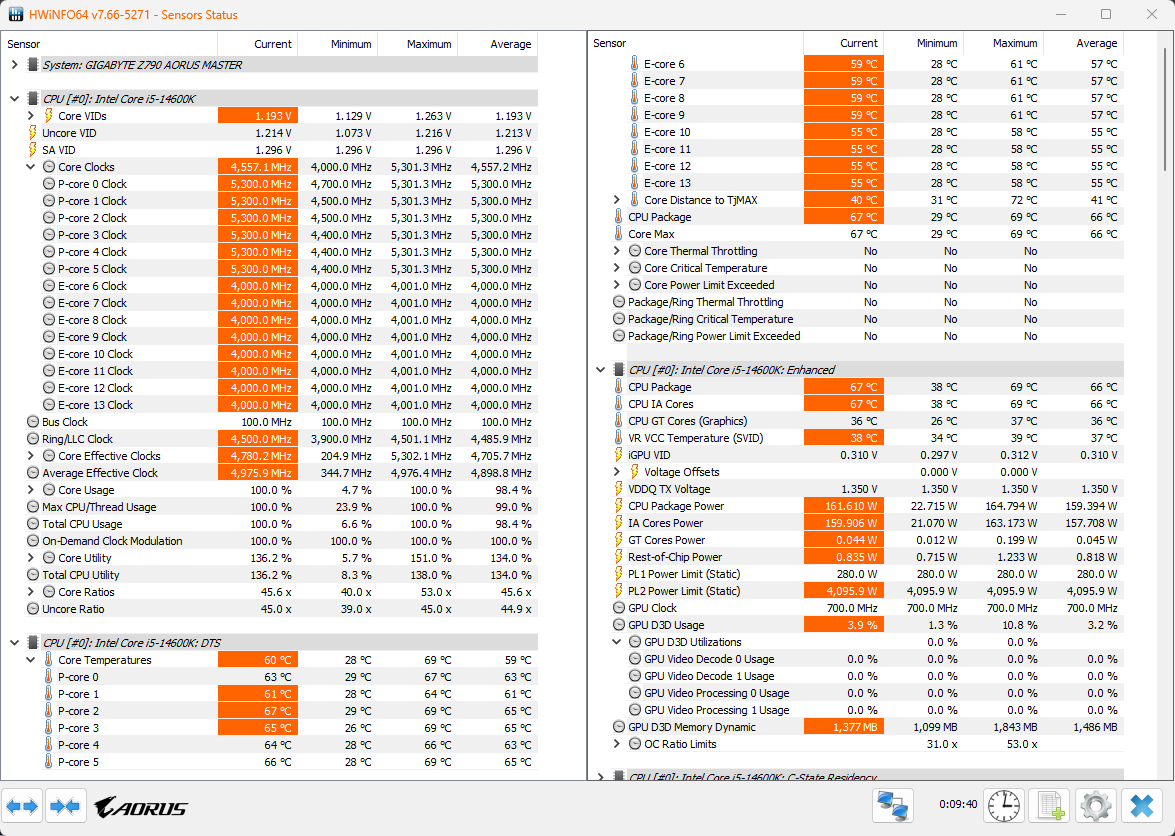Expand the Core Thermal Throttling row
Viewport: 1175px width, 836px height.
pyautogui.click(x=617, y=251)
